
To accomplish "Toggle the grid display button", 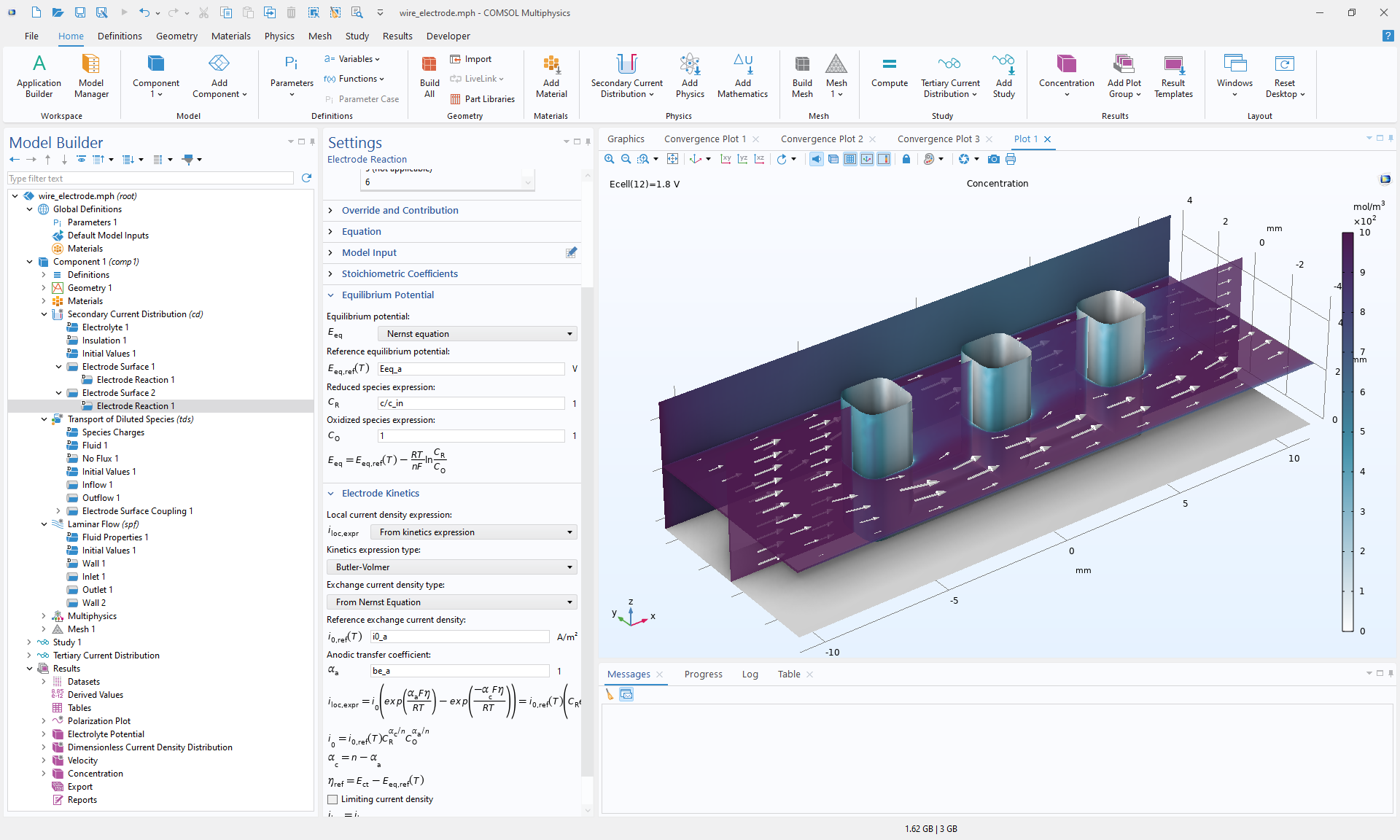I will click(x=850, y=159).
